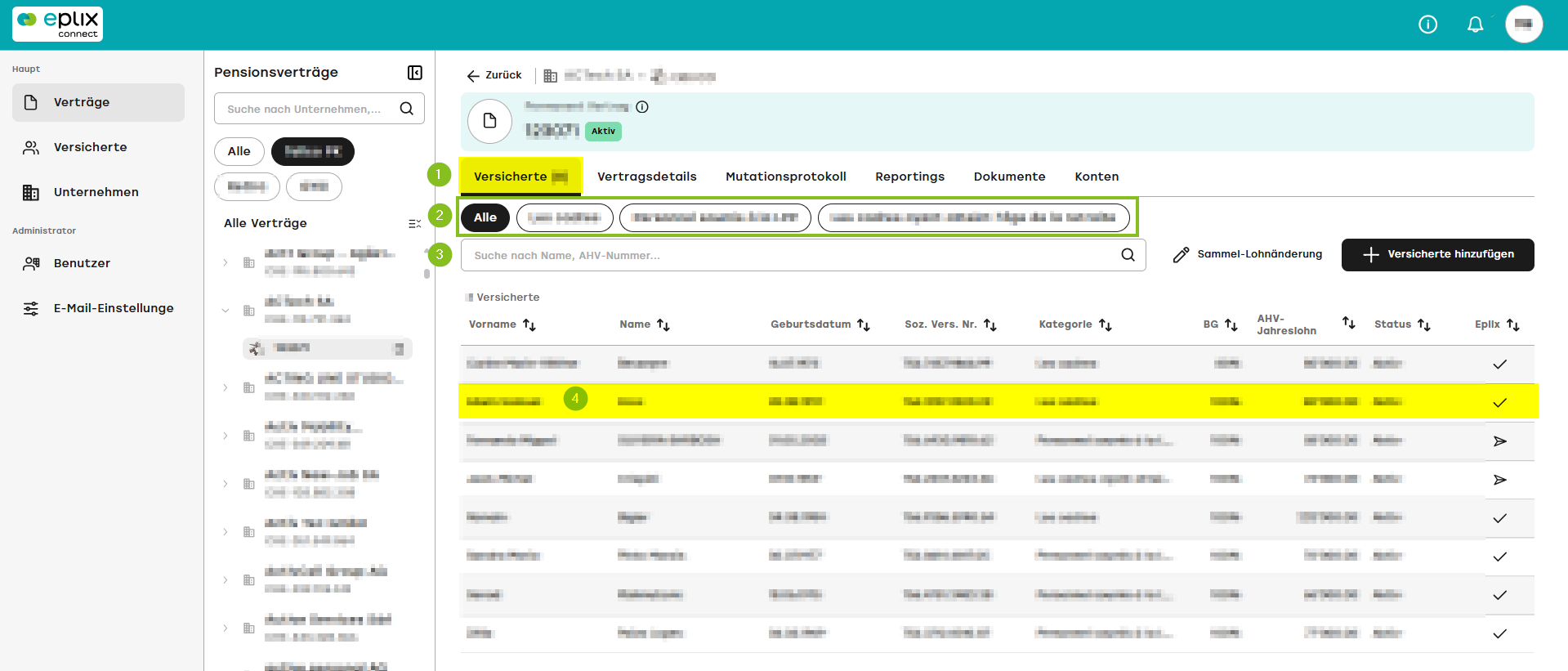1568x671 pixels.
Task: Collapse the Pensionsverträge panel
Action: [415, 73]
